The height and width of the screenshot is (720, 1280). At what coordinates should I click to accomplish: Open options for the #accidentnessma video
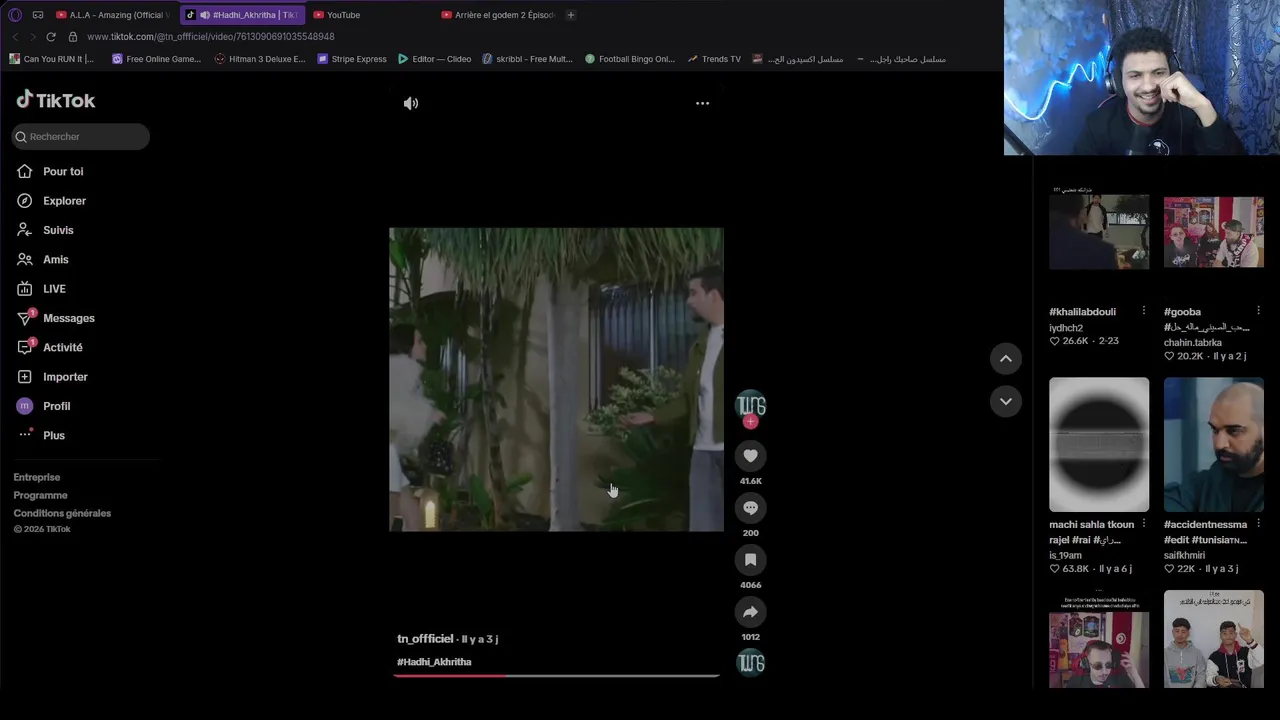tap(1258, 524)
